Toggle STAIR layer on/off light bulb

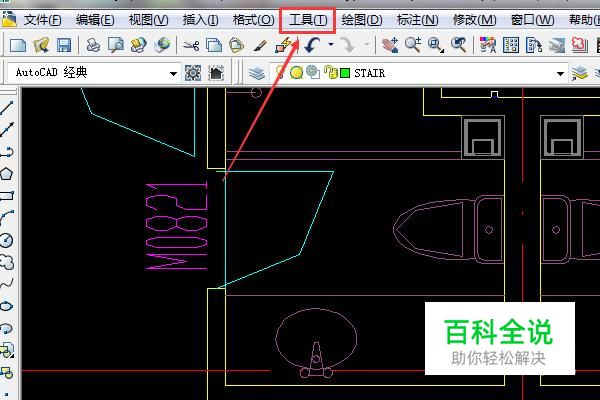pos(280,72)
